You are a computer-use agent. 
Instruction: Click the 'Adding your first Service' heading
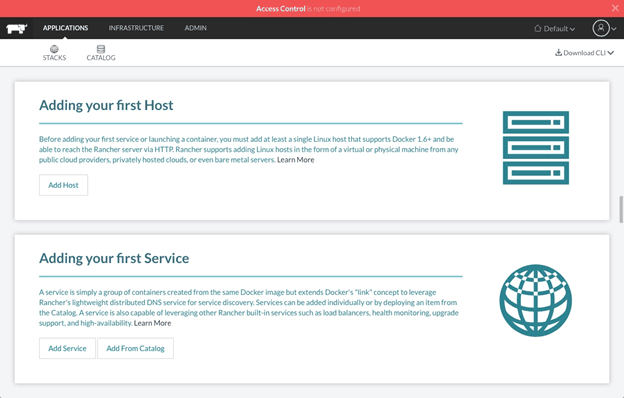click(x=114, y=258)
